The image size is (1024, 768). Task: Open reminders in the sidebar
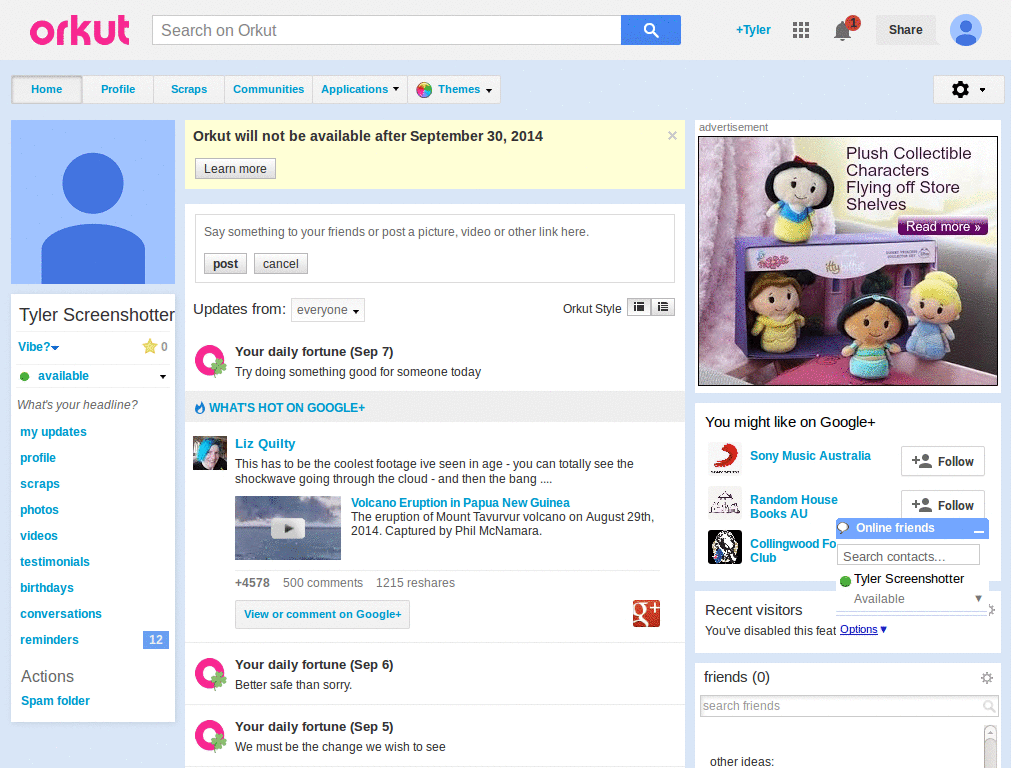[49, 640]
